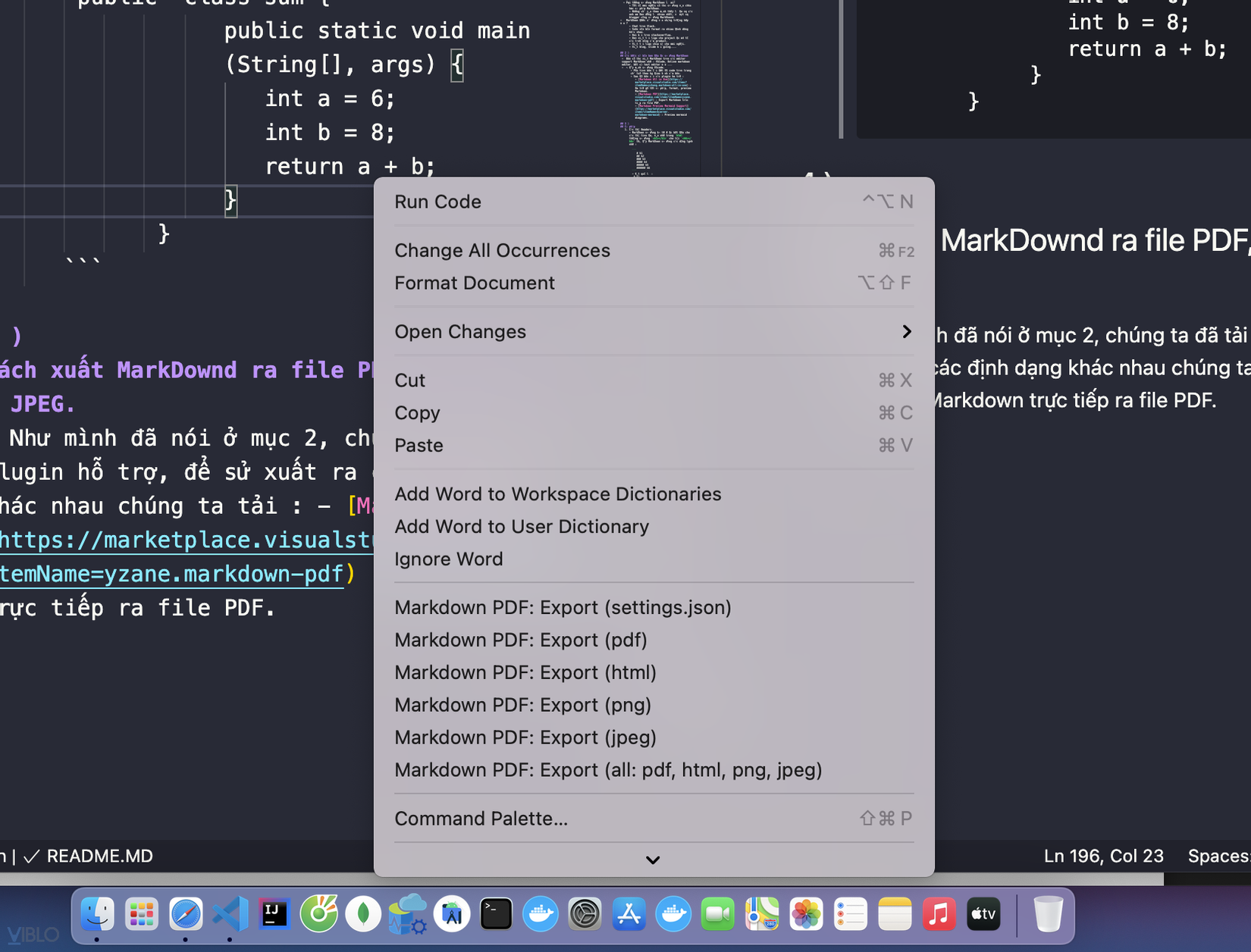Click "return a + b;" in the Markdown preview
Image resolution: width=1251 pixels, height=952 pixels.
point(1146,49)
